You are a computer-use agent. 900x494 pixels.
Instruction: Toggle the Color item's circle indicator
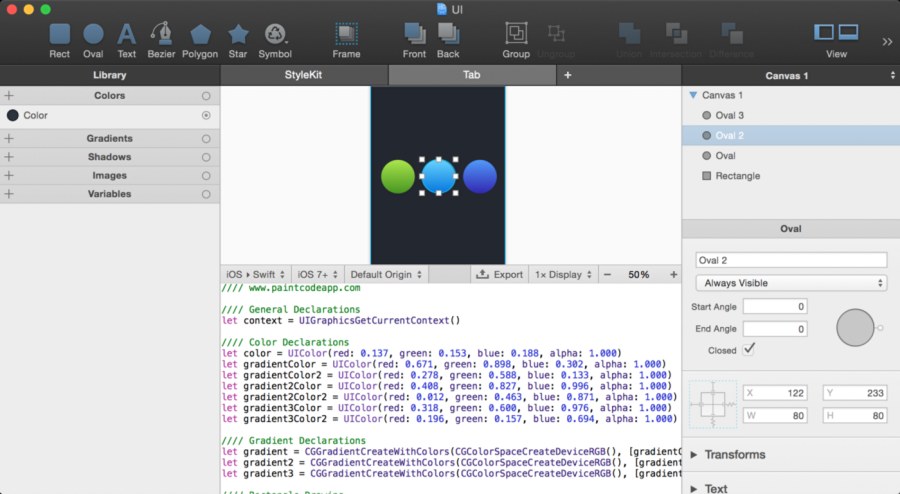click(206, 115)
